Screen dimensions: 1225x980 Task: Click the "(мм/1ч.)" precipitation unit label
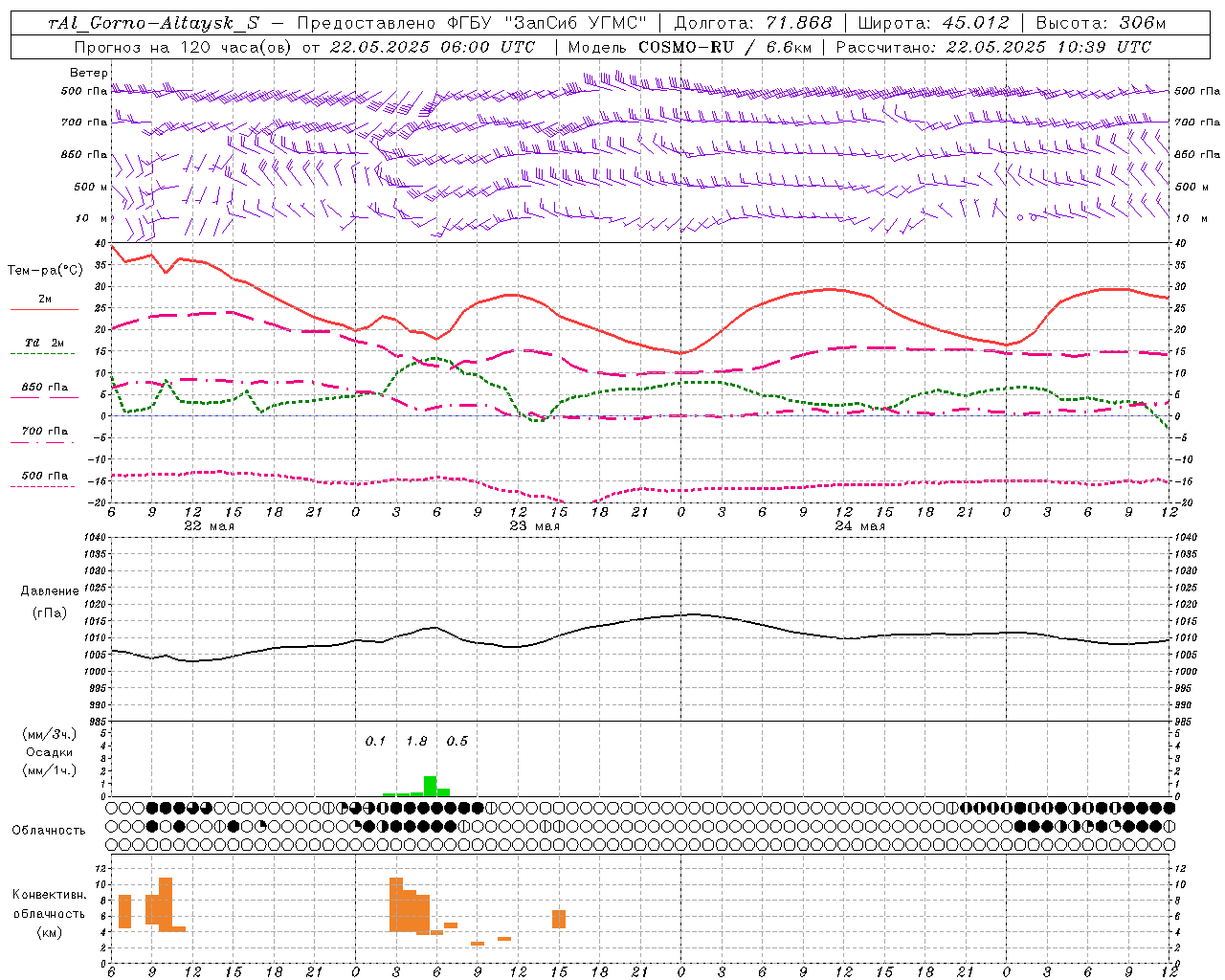click(x=50, y=770)
